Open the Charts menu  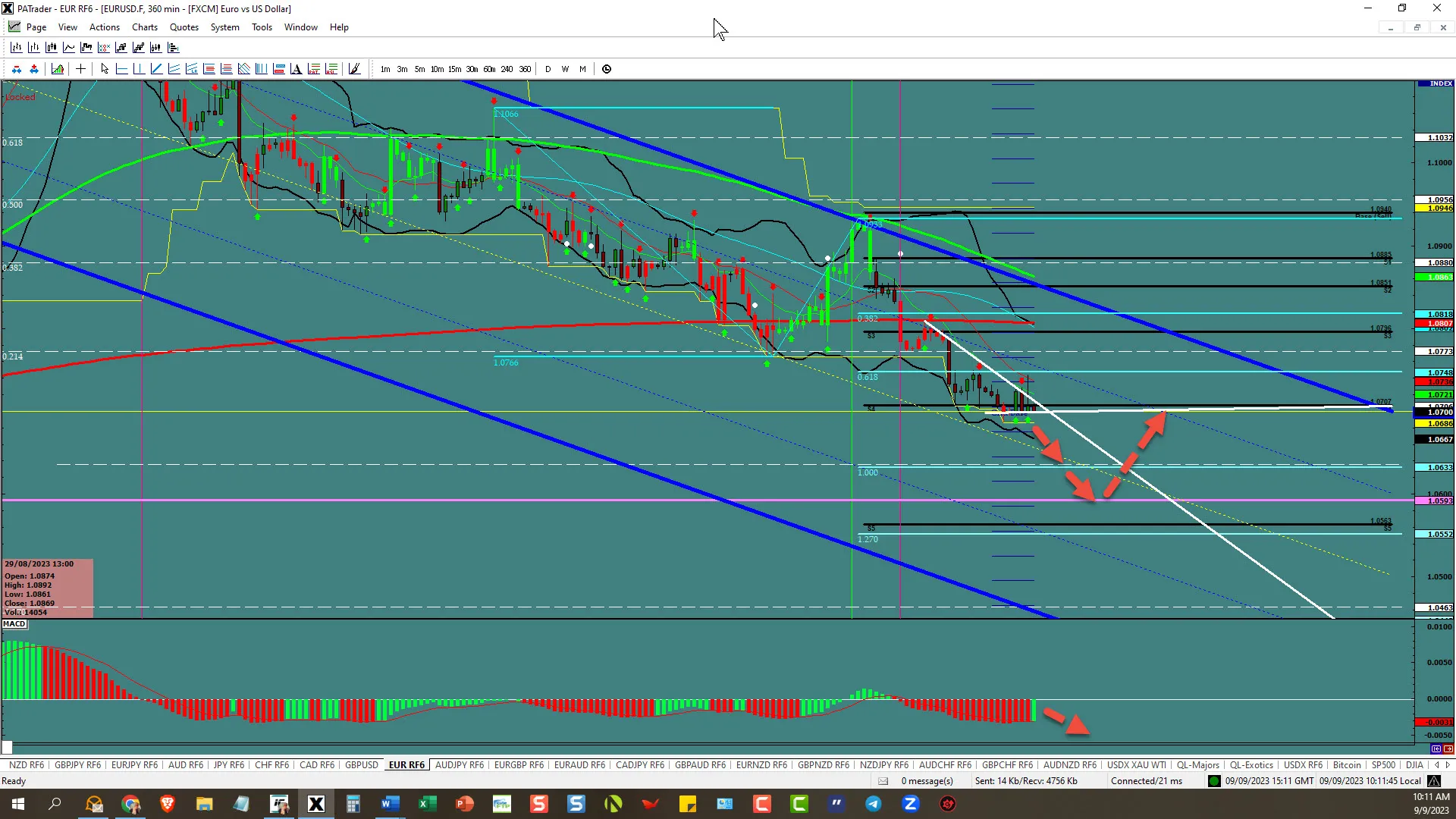[144, 27]
